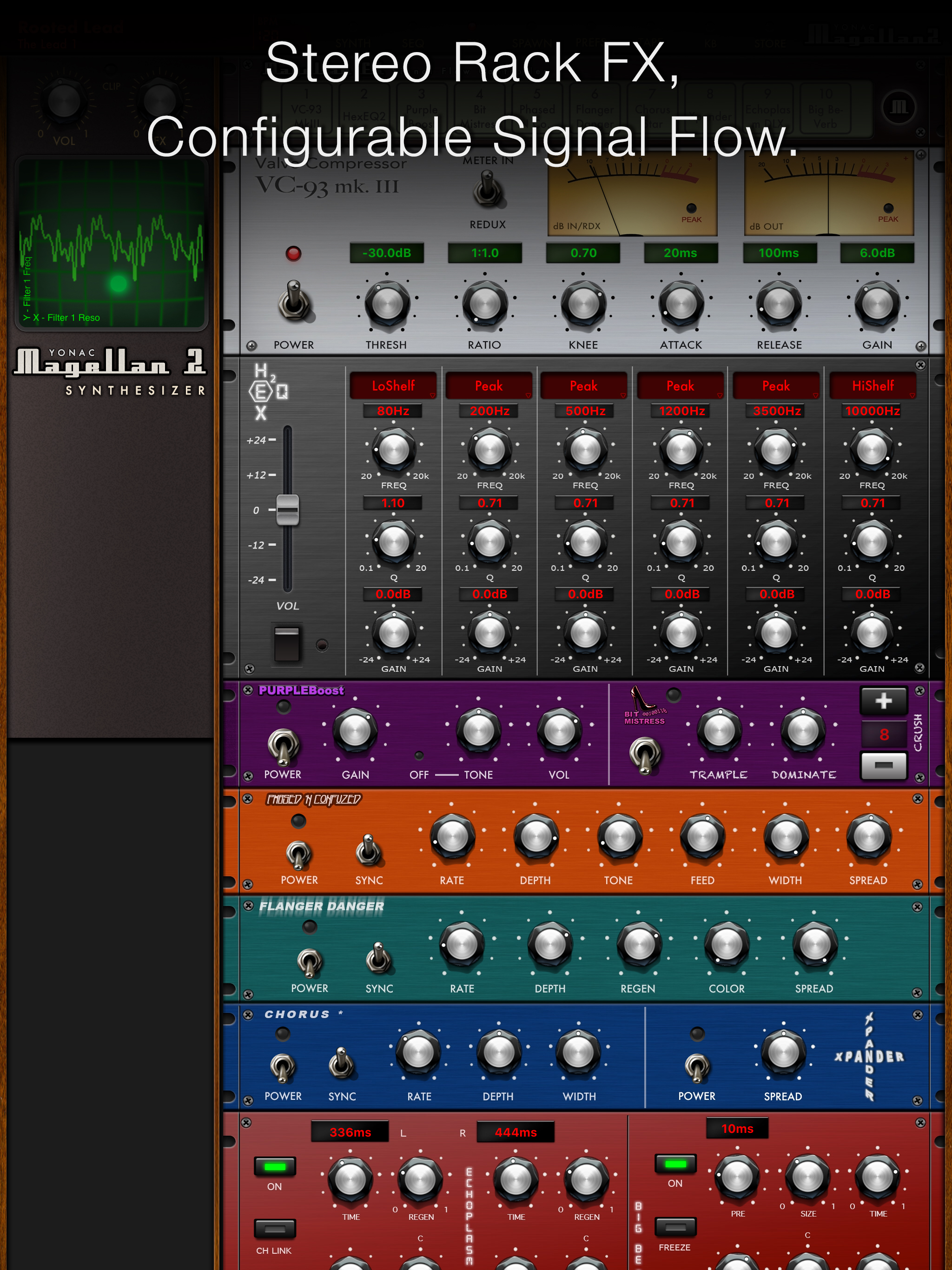Click the Big Be-Verb green ON button
The image size is (952, 1270).
click(x=675, y=1164)
